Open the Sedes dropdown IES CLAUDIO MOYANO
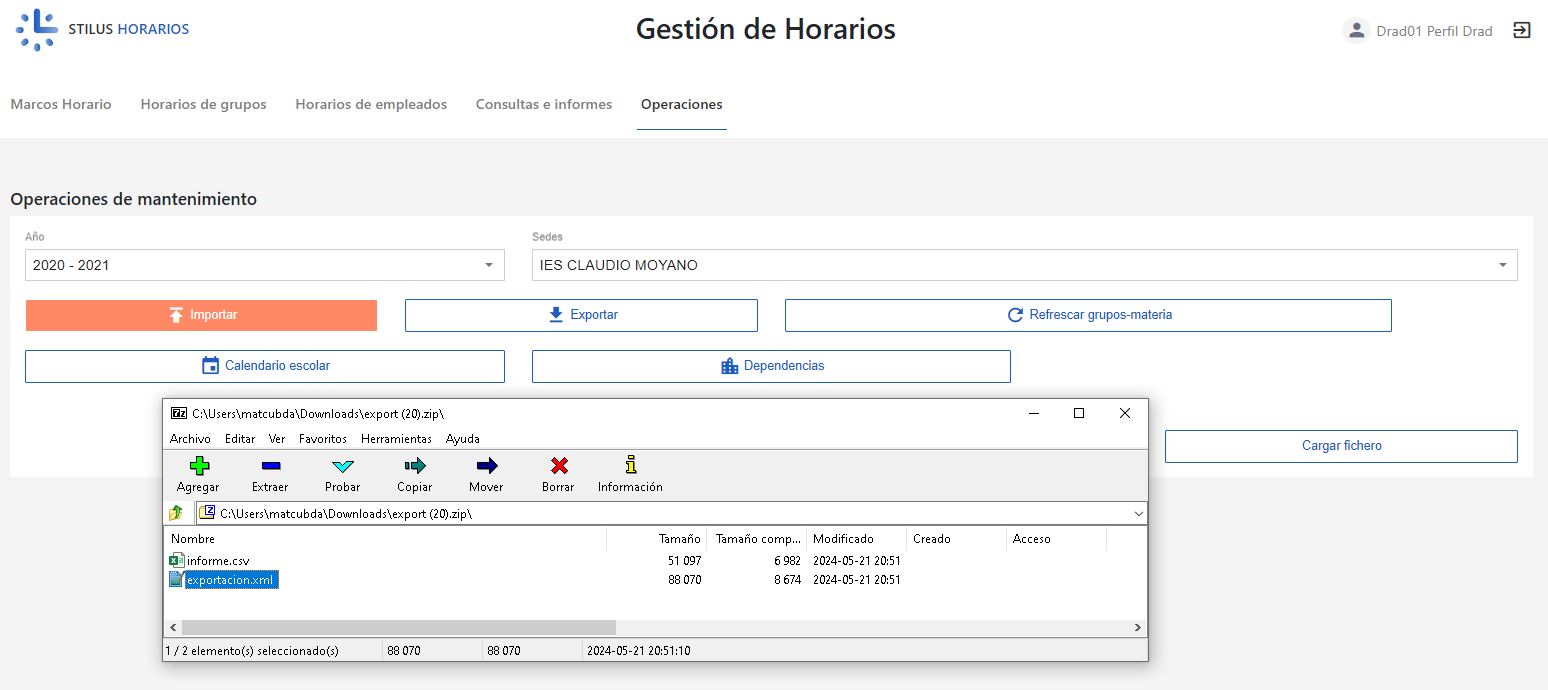This screenshot has height=690, width=1548. [x=1025, y=265]
